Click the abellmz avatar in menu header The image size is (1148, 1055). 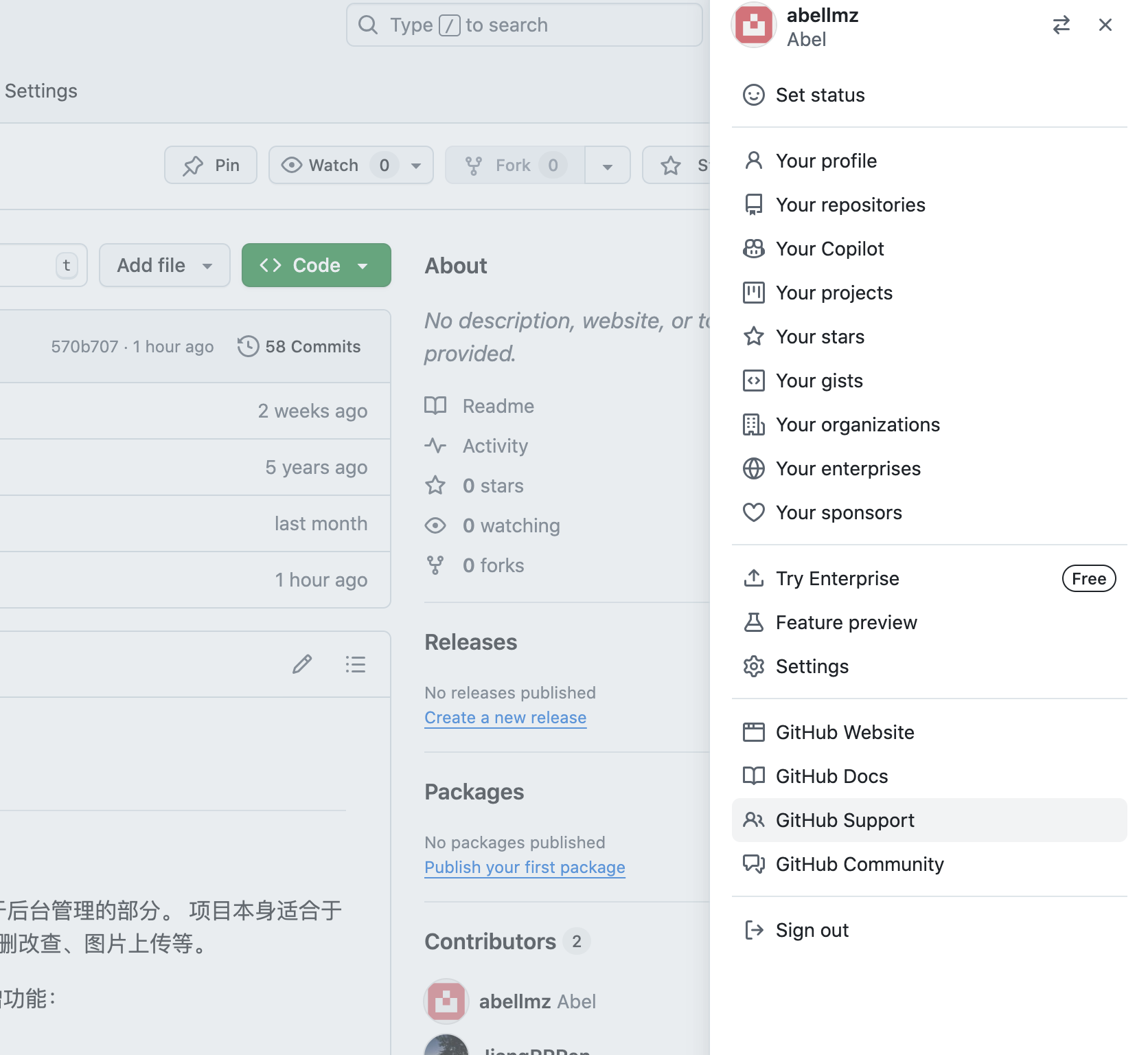[x=754, y=25]
